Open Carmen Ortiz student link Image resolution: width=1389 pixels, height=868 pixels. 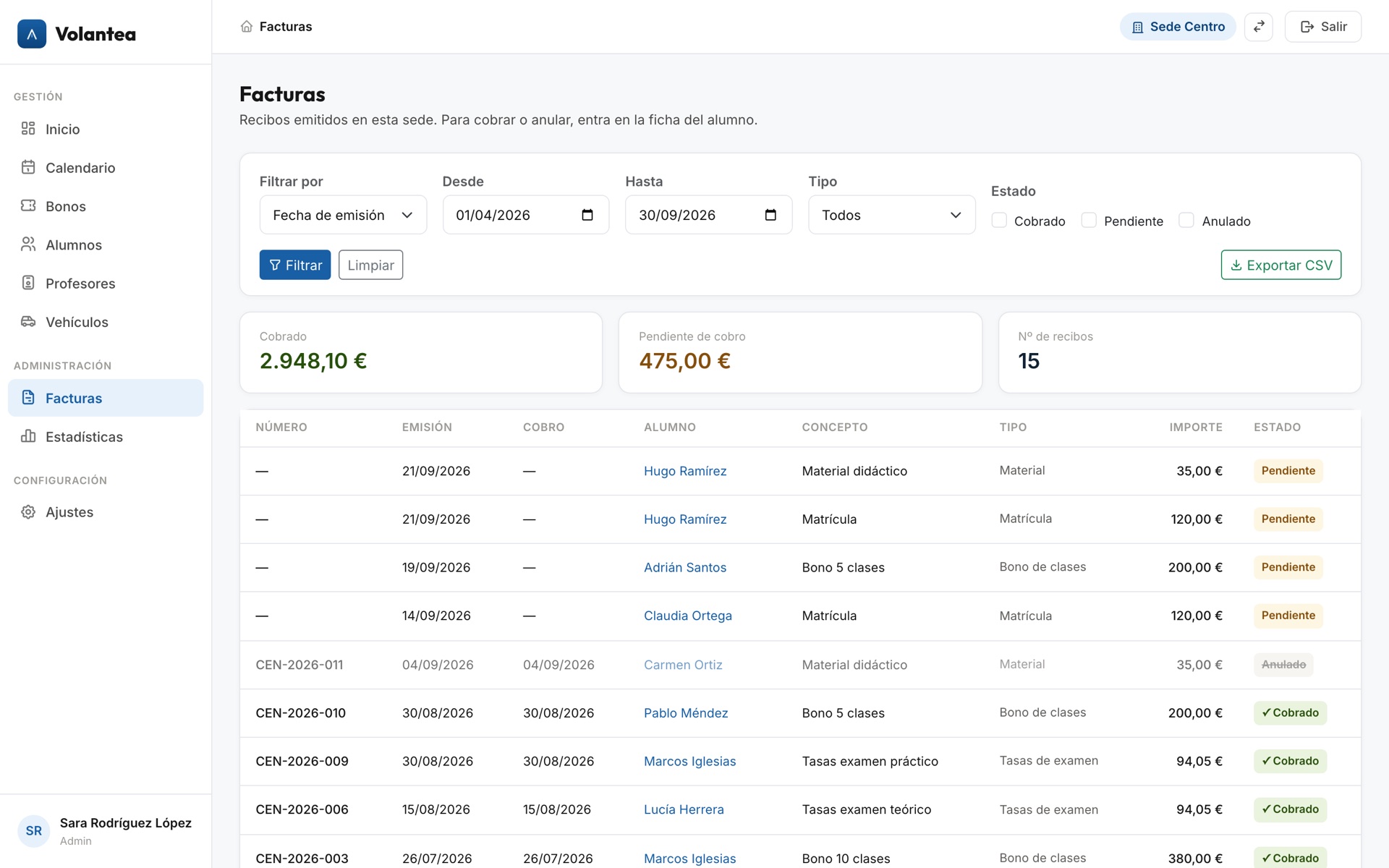click(683, 665)
